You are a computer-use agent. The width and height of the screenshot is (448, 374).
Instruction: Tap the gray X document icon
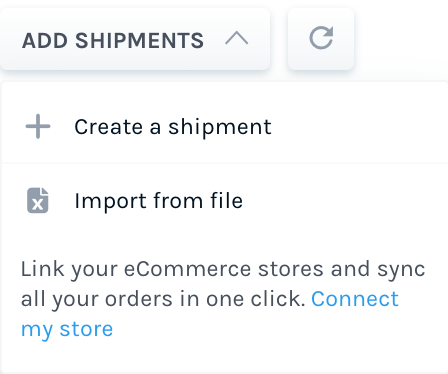point(38,200)
